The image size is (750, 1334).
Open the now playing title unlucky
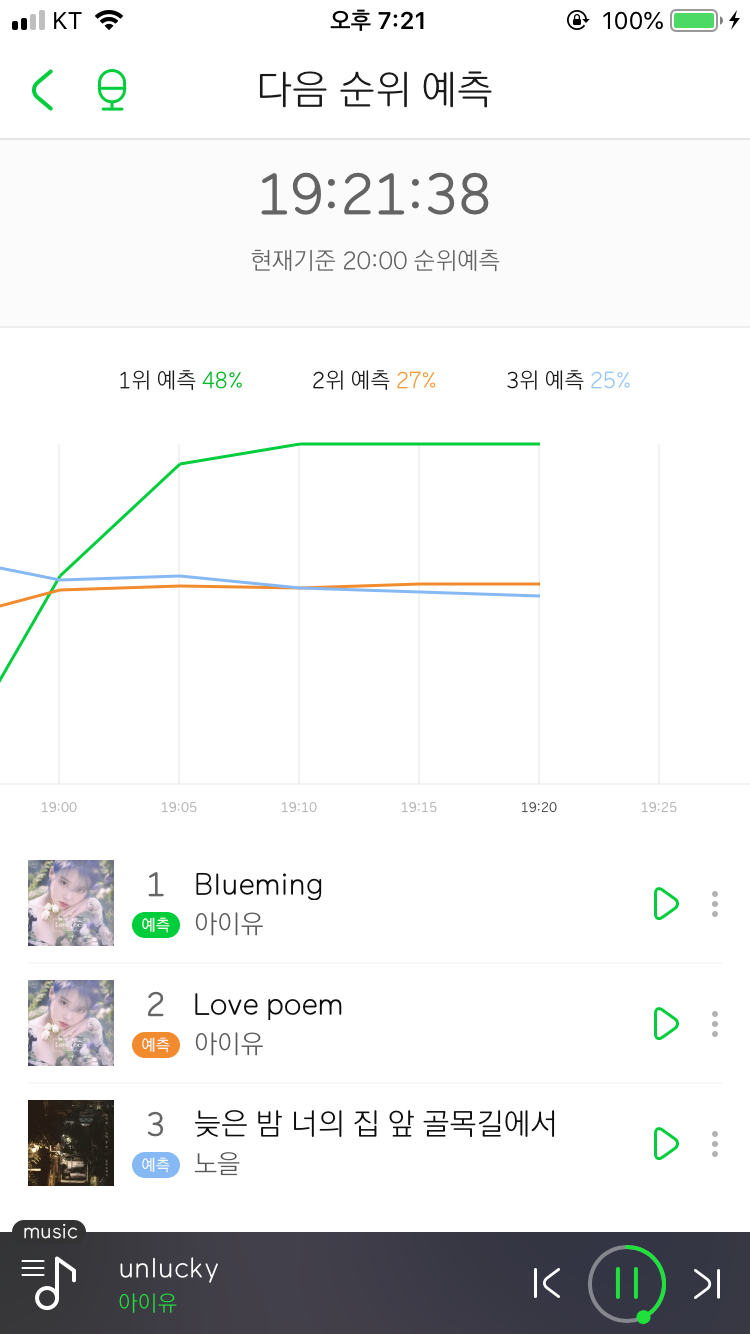tap(168, 1269)
